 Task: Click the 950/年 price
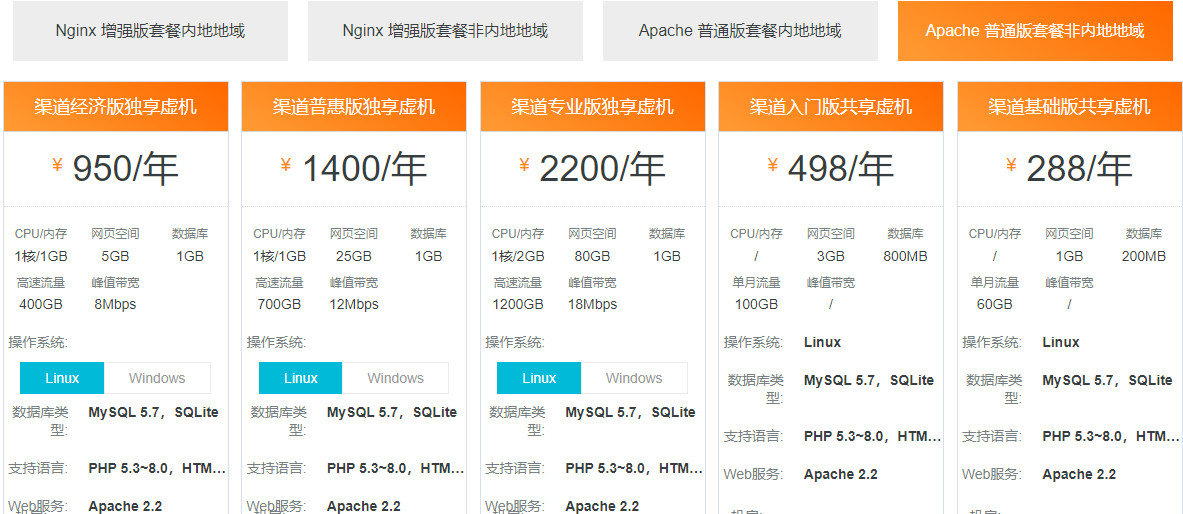click(125, 169)
